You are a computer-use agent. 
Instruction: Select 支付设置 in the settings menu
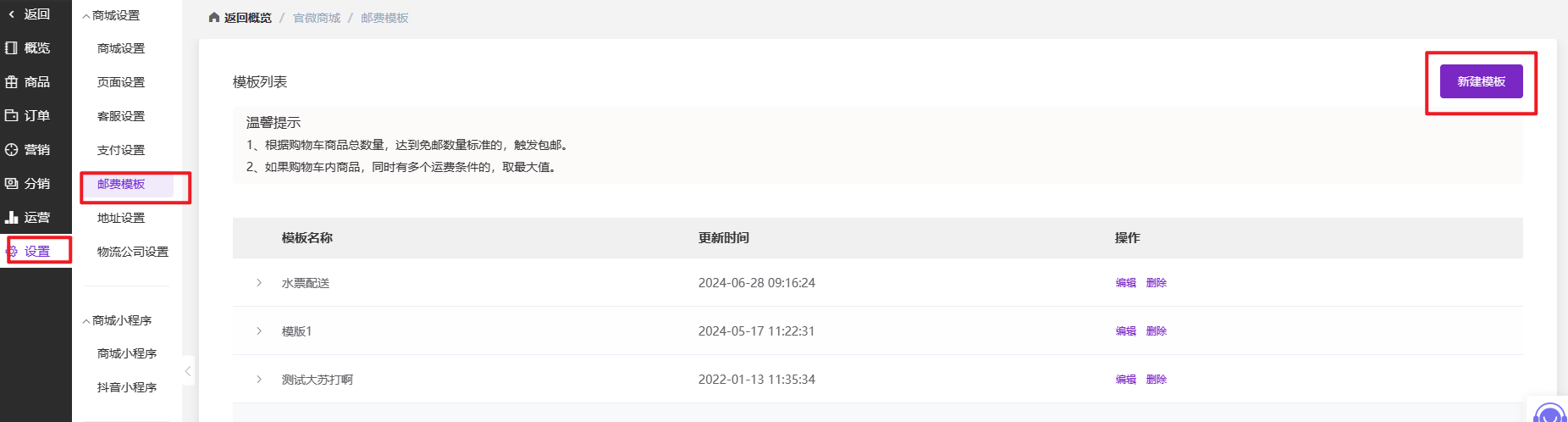tap(121, 150)
